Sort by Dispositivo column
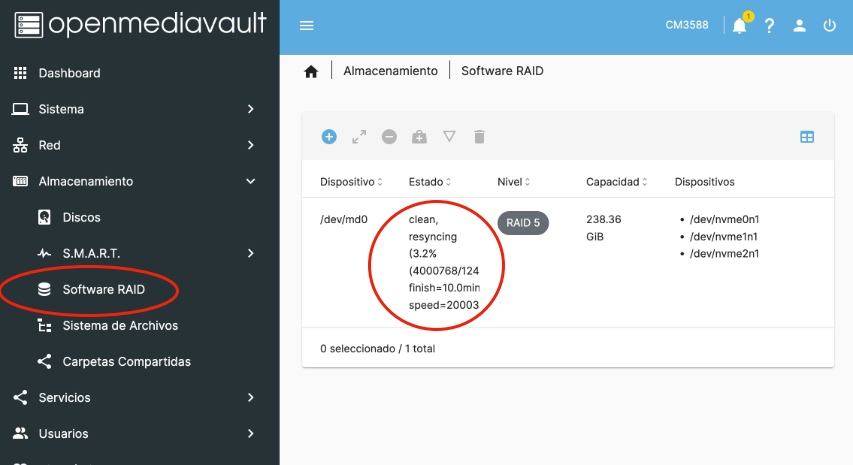Image resolution: width=853 pixels, height=465 pixels. pyautogui.click(x=351, y=182)
